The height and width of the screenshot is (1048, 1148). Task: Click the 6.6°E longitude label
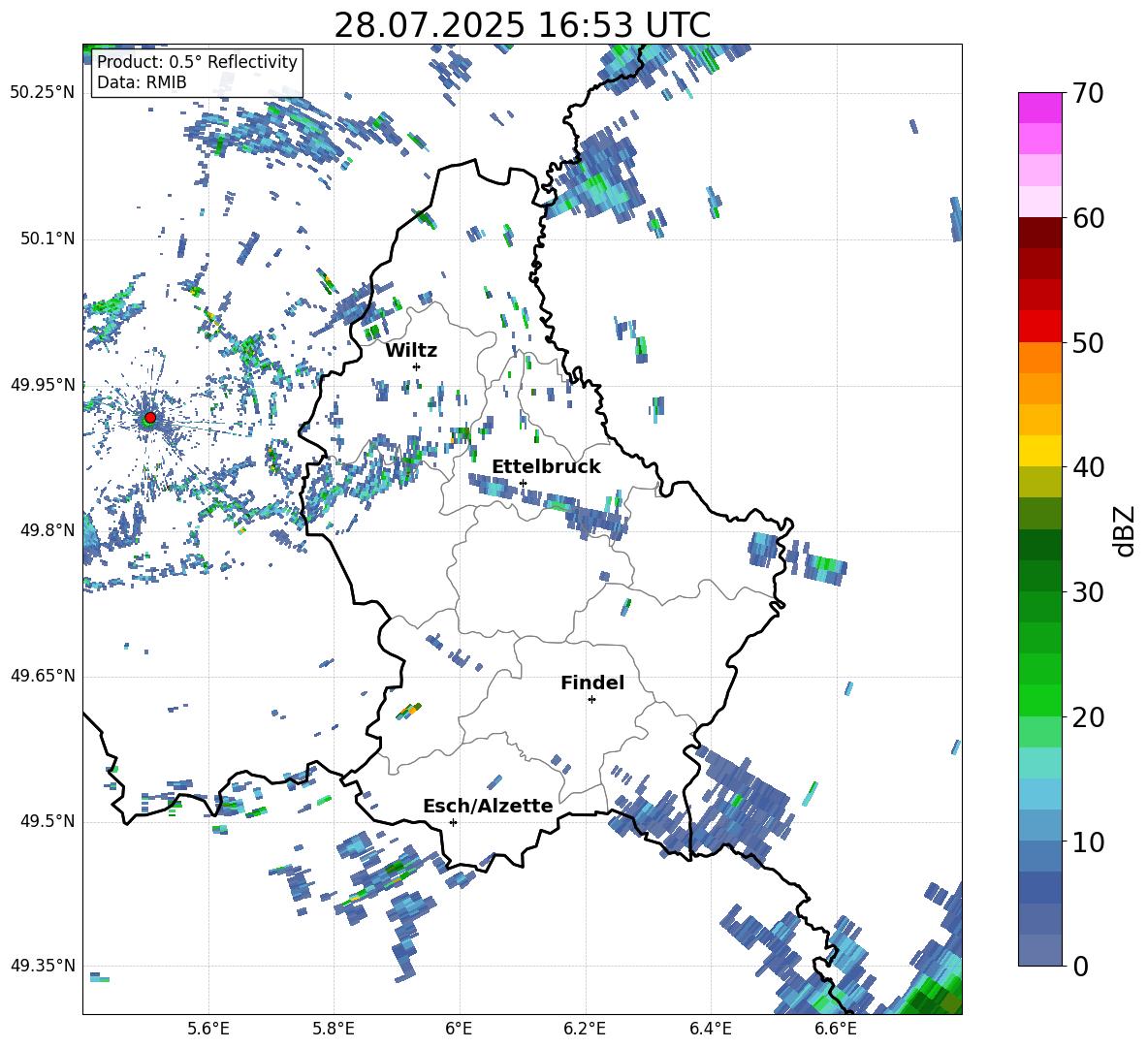(x=836, y=1029)
